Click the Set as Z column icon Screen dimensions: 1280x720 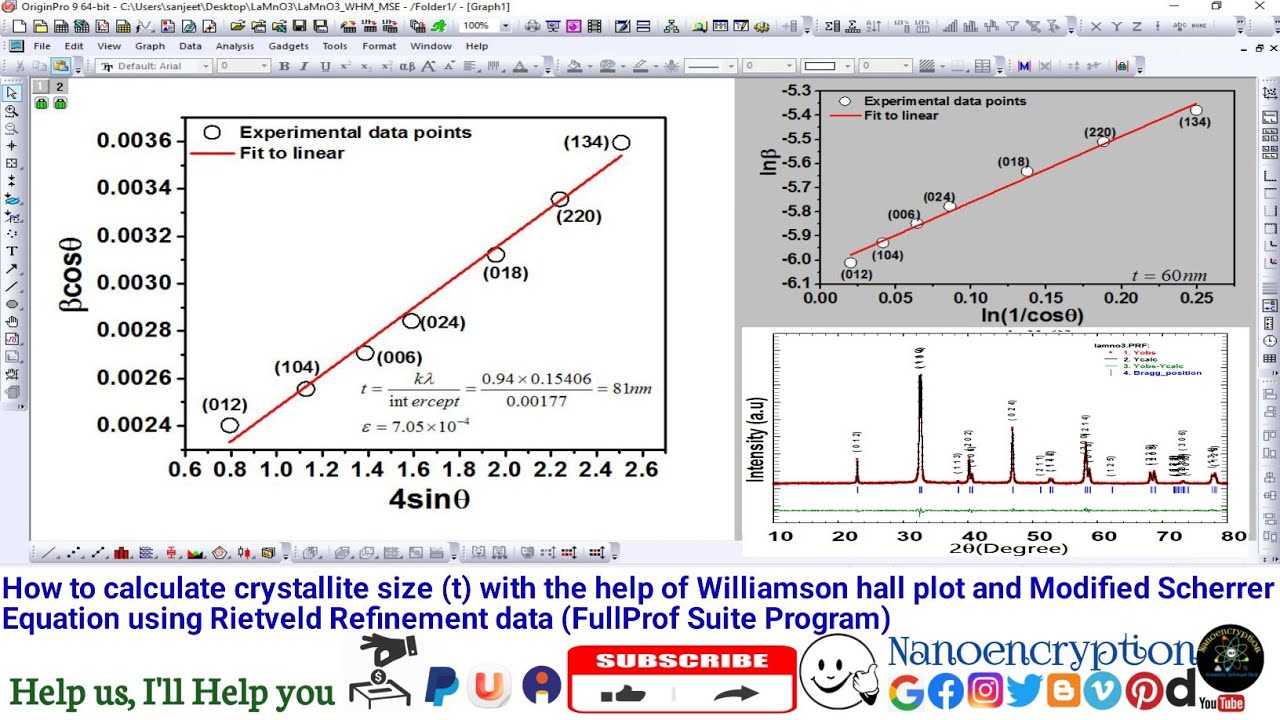(1137, 26)
